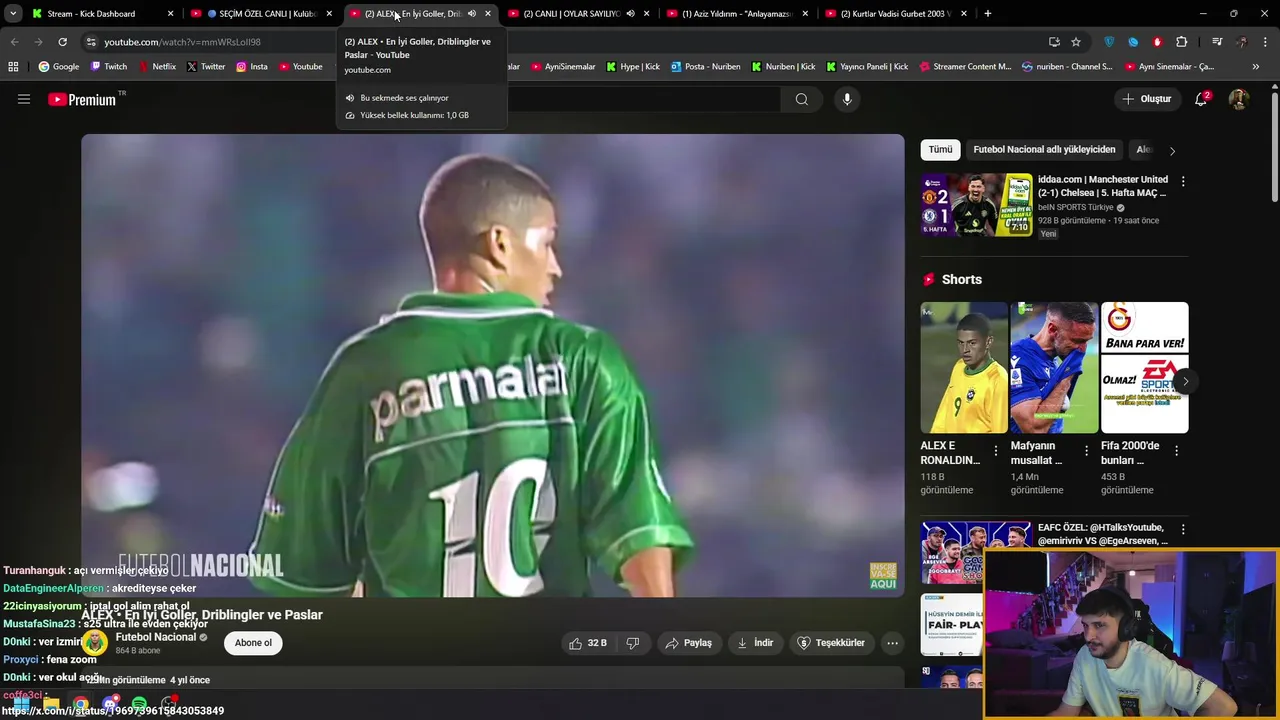Bookmark this page with the star
The image size is (1280, 720).
pyautogui.click(x=1076, y=42)
